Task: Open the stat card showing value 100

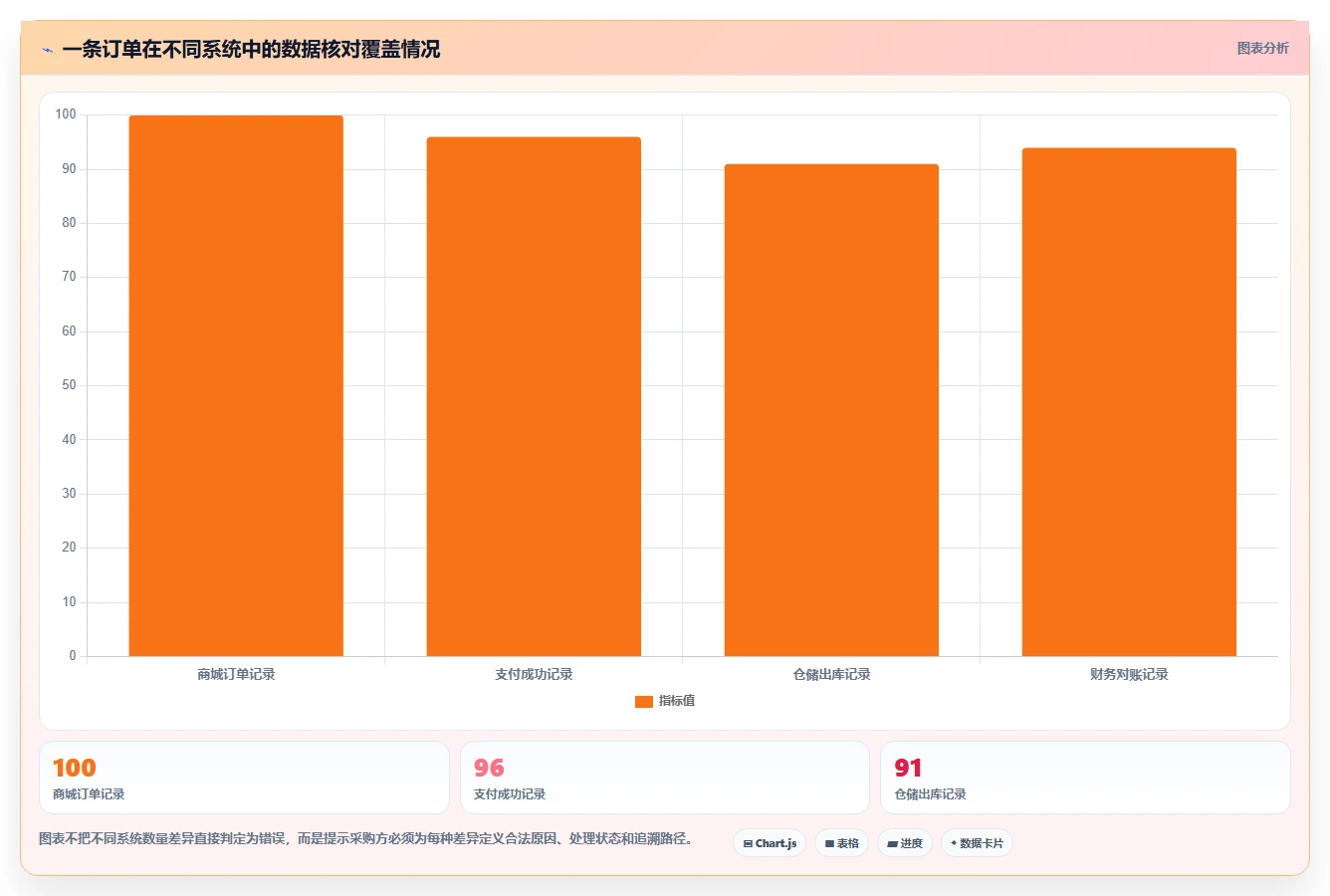Action: pos(244,778)
